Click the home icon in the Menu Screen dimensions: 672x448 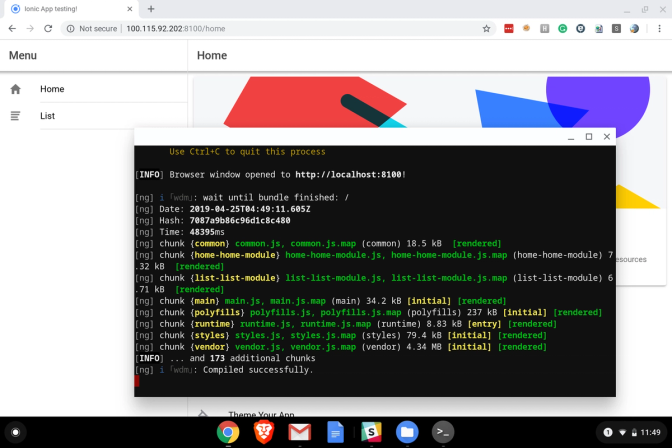click(x=15, y=89)
